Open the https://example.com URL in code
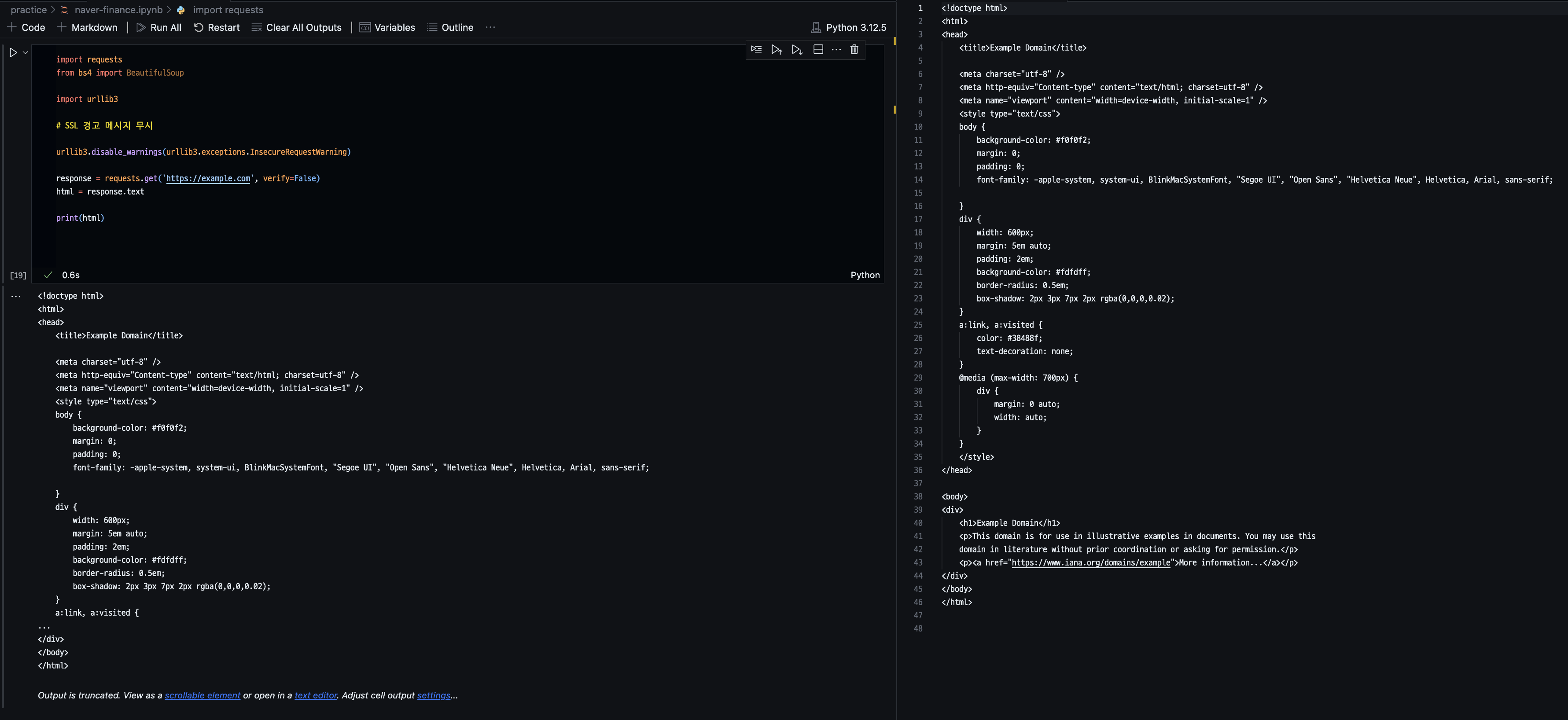The height and width of the screenshot is (720, 1568). (208, 178)
